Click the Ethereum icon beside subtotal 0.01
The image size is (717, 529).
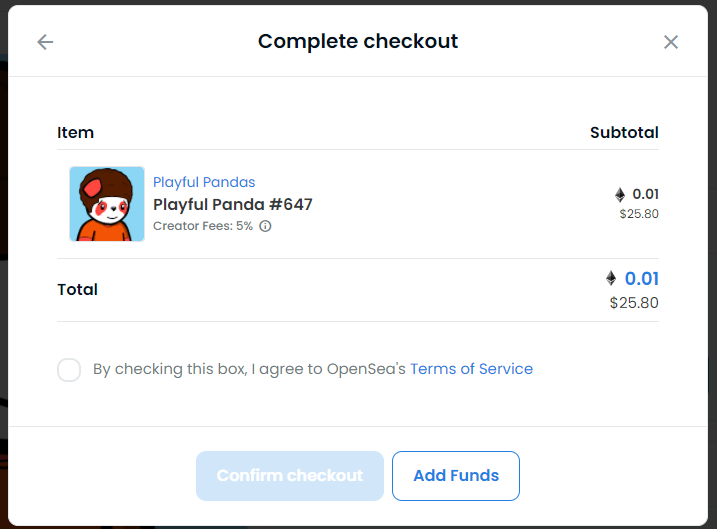coord(620,195)
